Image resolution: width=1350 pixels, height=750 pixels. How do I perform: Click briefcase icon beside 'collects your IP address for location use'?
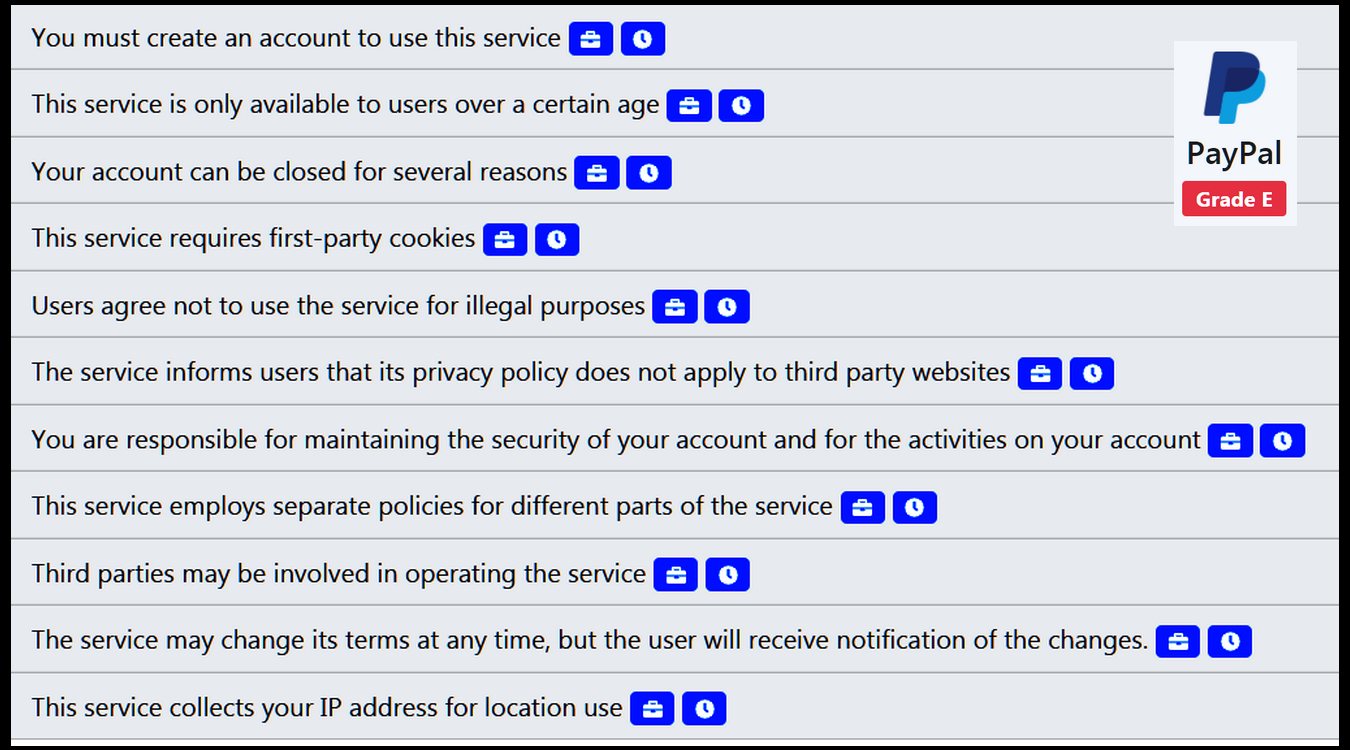pos(652,708)
